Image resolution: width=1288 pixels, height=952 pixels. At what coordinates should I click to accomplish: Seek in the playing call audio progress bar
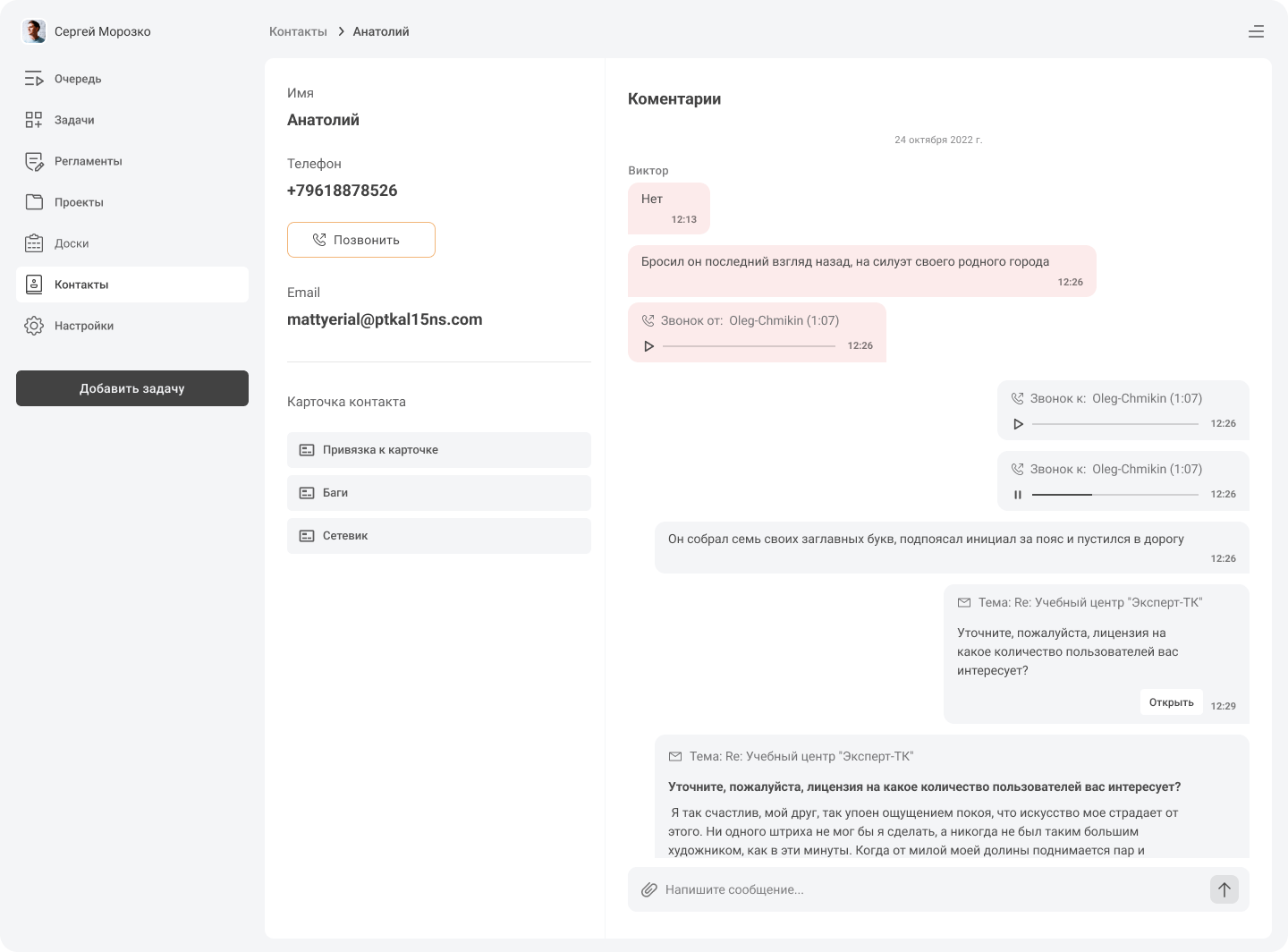1114,495
